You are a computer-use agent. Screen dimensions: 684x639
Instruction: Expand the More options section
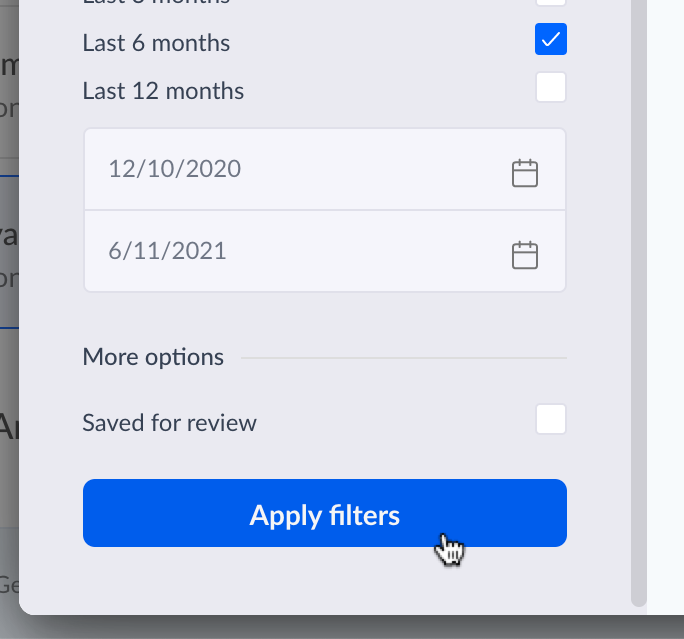pos(153,357)
